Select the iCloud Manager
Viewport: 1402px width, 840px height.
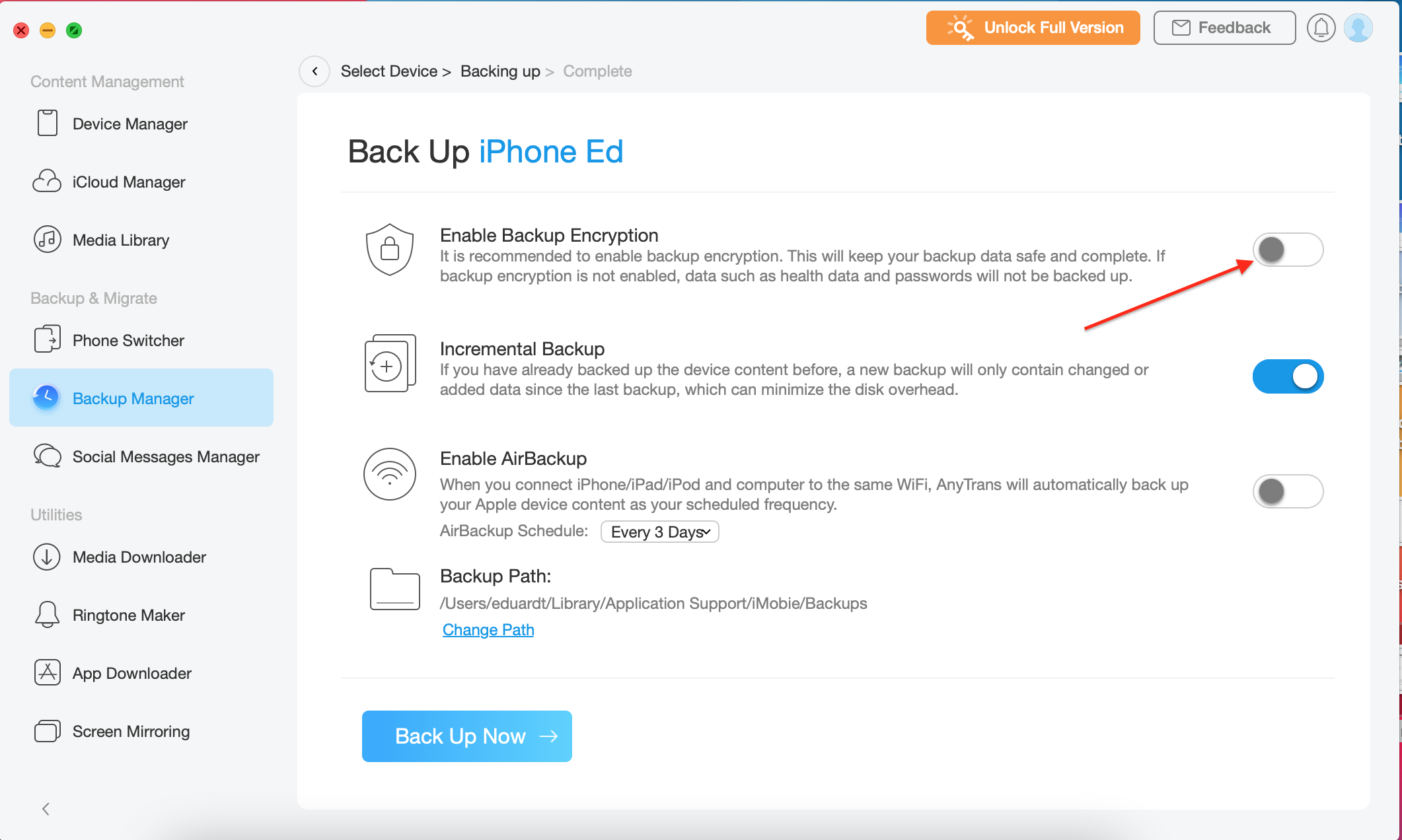click(128, 182)
